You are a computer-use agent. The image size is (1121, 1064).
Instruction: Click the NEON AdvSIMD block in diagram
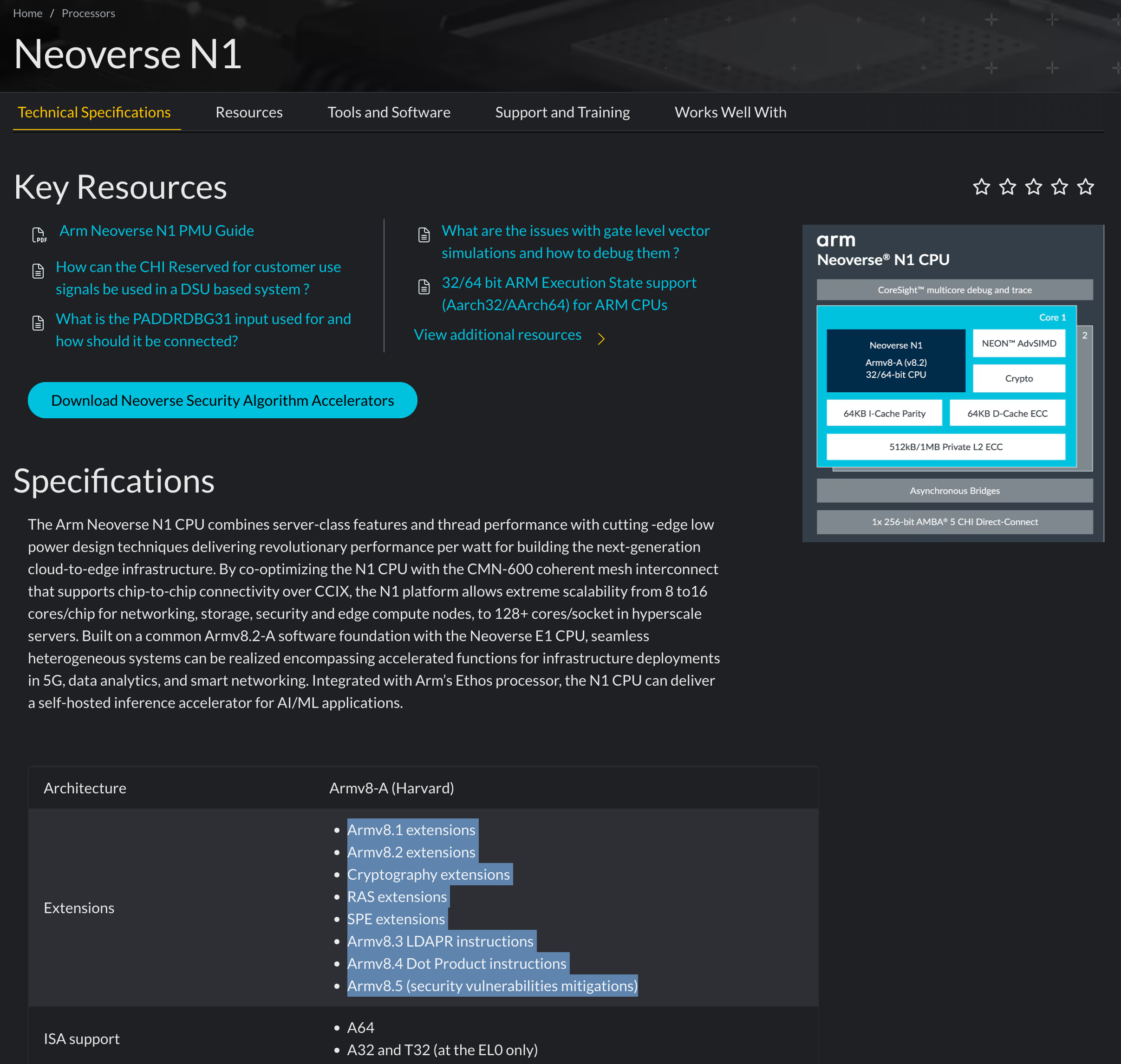pyautogui.click(x=1019, y=343)
